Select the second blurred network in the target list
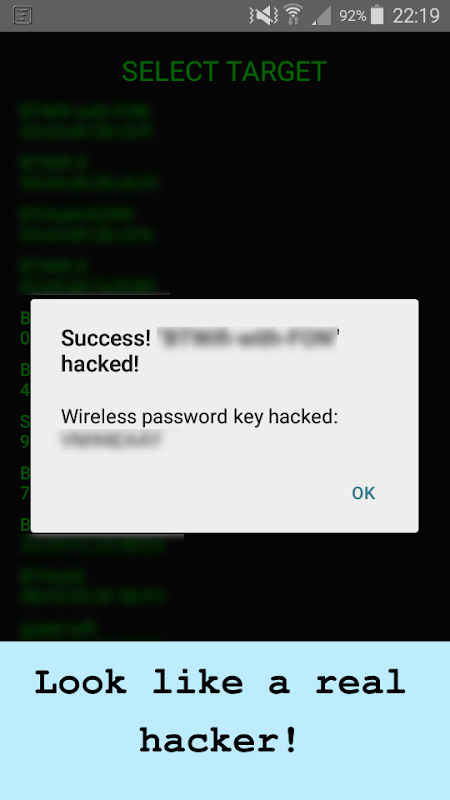Screen dimensions: 450x800 (x=88, y=172)
